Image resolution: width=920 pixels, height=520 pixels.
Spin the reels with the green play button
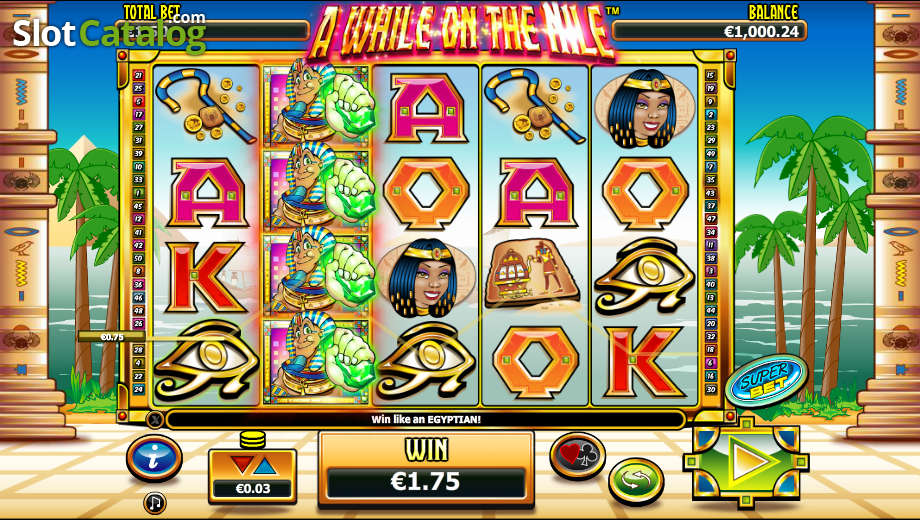click(x=746, y=461)
